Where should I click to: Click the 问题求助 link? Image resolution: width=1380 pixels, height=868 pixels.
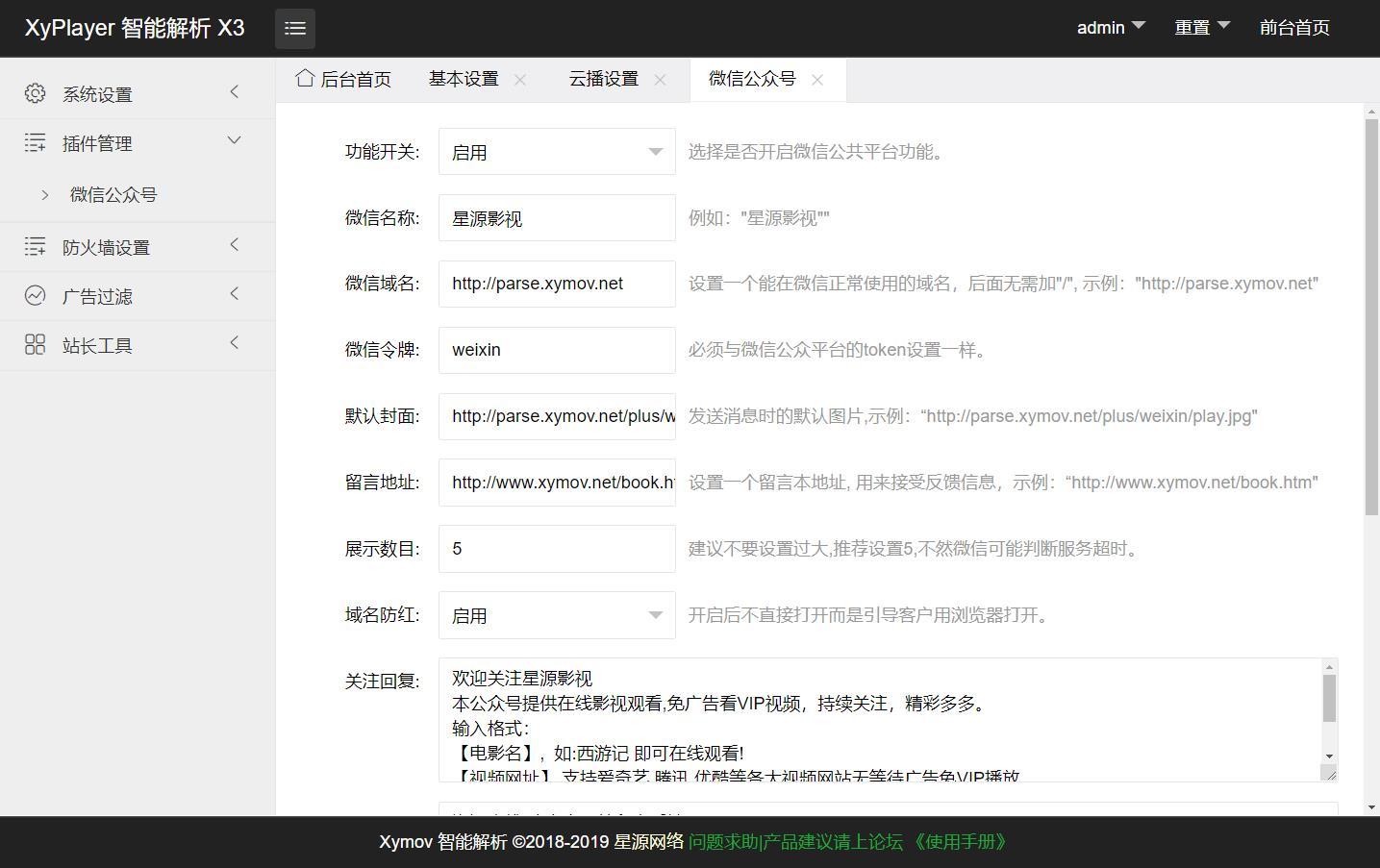722,842
